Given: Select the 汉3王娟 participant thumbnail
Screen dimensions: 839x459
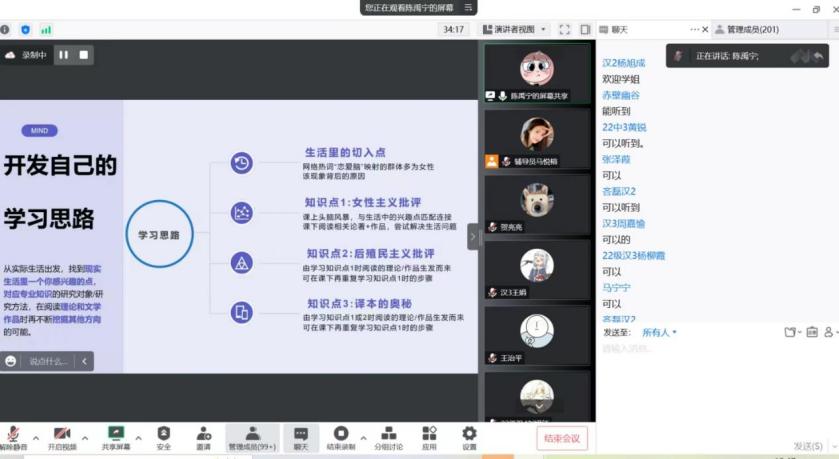Looking at the screenshot, I should (x=537, y=270).
